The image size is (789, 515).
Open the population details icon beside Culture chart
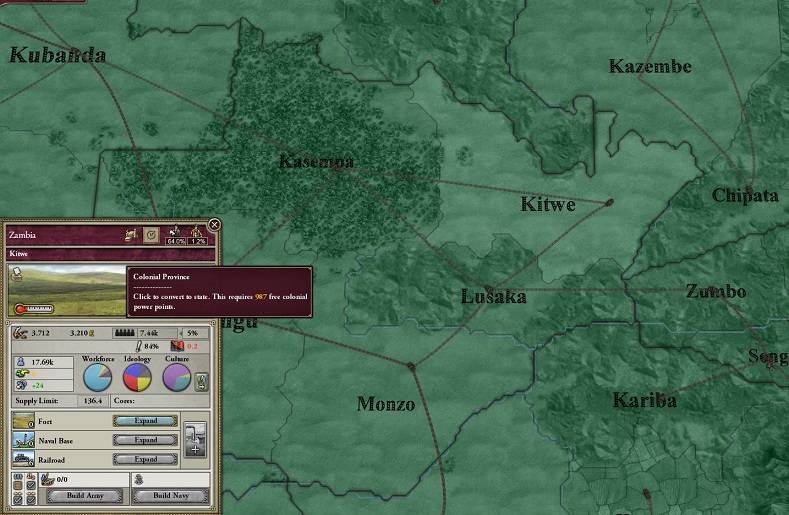pos(202,380)
